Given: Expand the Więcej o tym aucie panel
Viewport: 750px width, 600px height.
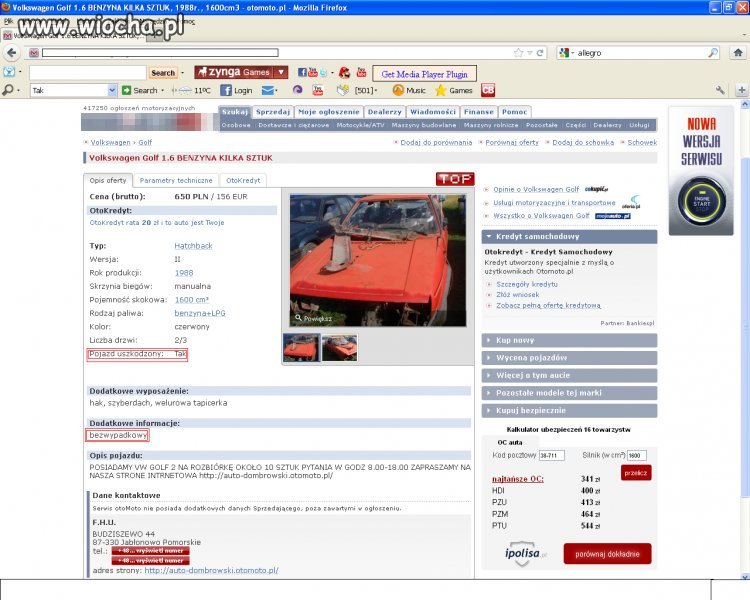Looking at the screenshot, I should tap(569, 375).
